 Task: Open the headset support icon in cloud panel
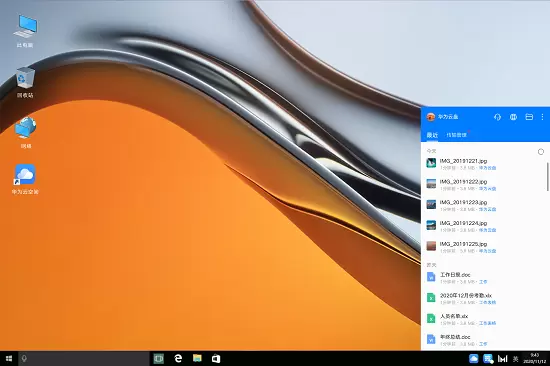point(497,117)
